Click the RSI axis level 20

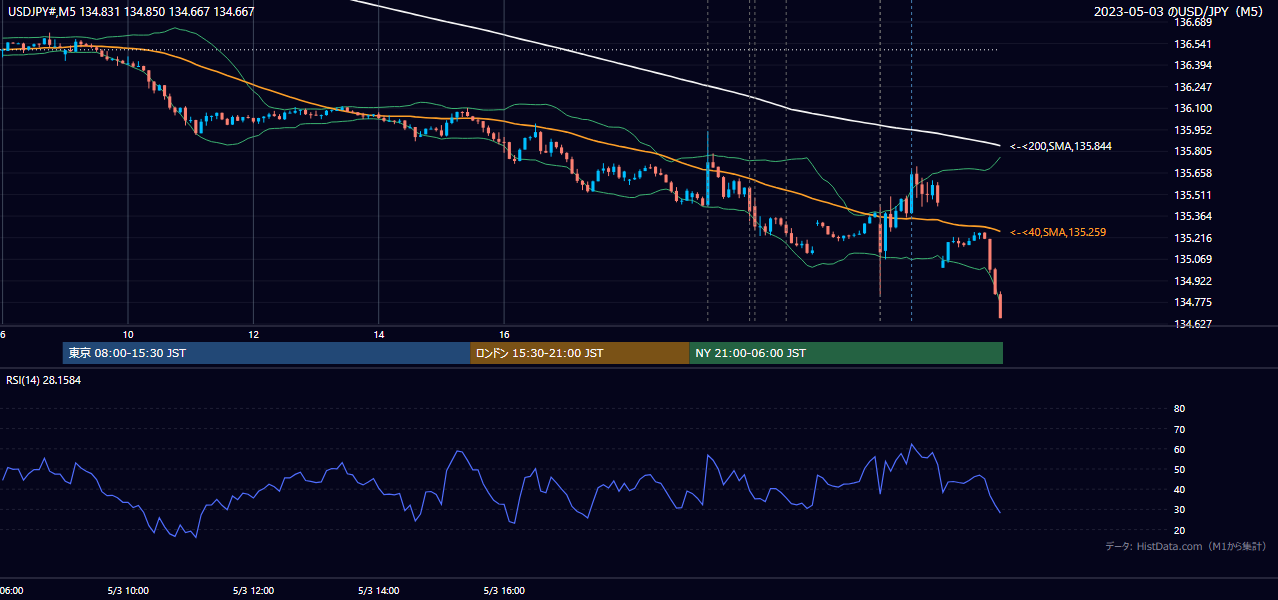tap(1179, 530)
